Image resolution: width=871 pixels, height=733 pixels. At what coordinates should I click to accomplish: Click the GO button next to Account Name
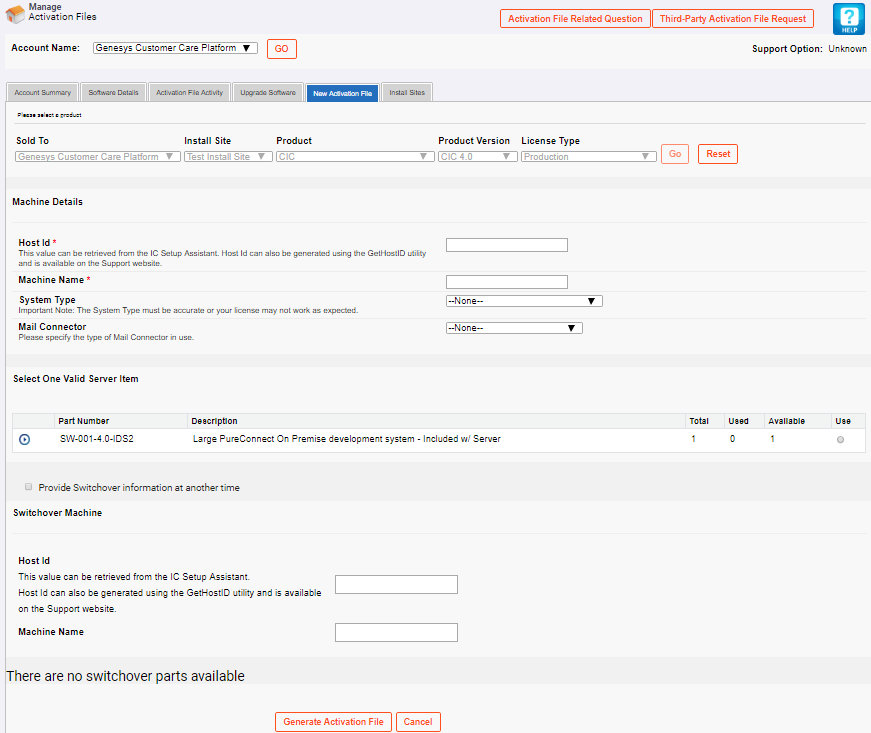pyautogui.click(x=281, y=48)
